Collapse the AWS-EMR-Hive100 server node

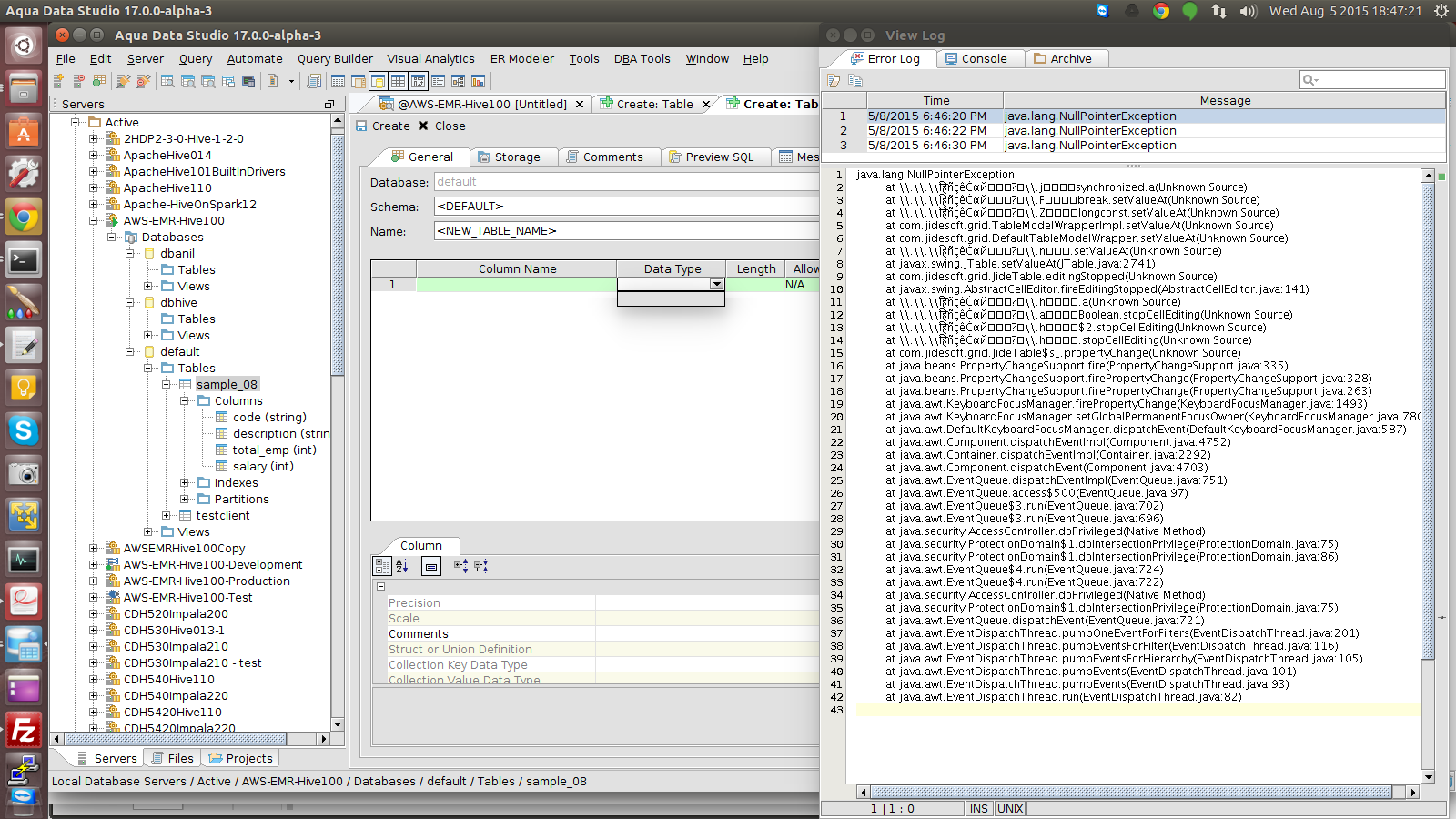click(94, 221)
